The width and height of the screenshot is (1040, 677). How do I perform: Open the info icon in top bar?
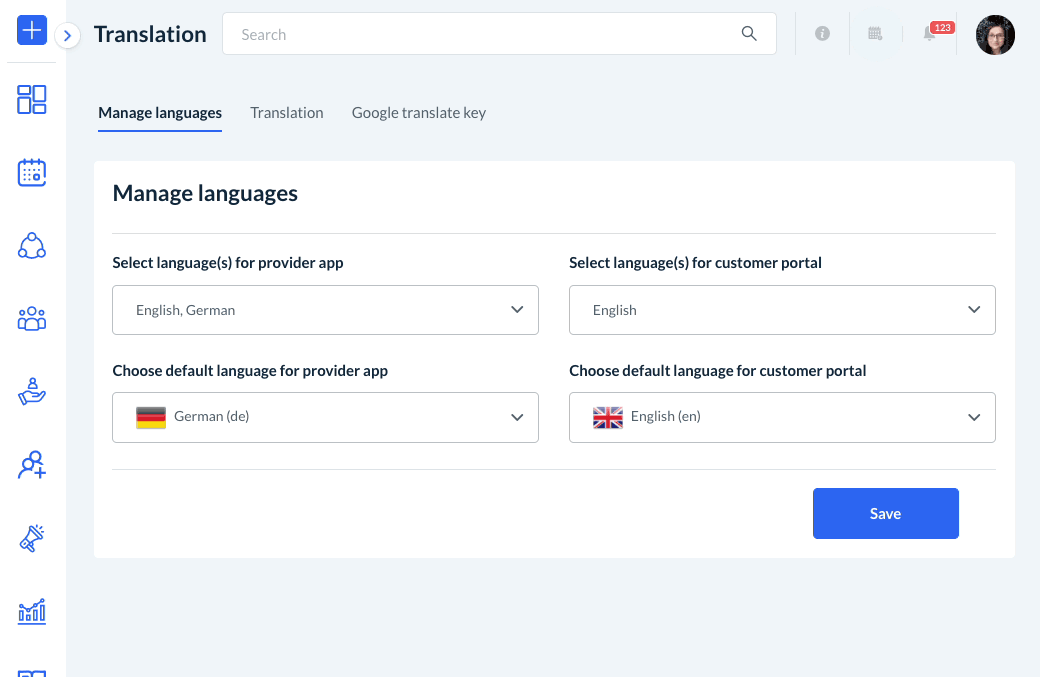click(822, 34)
